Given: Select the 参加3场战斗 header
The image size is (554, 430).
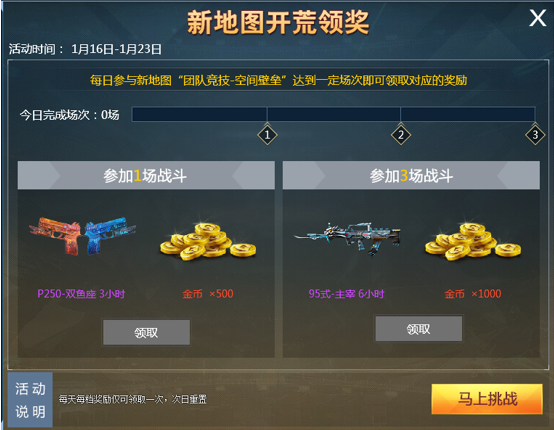Looking at the screenshot, I should (x=411, y=175).
